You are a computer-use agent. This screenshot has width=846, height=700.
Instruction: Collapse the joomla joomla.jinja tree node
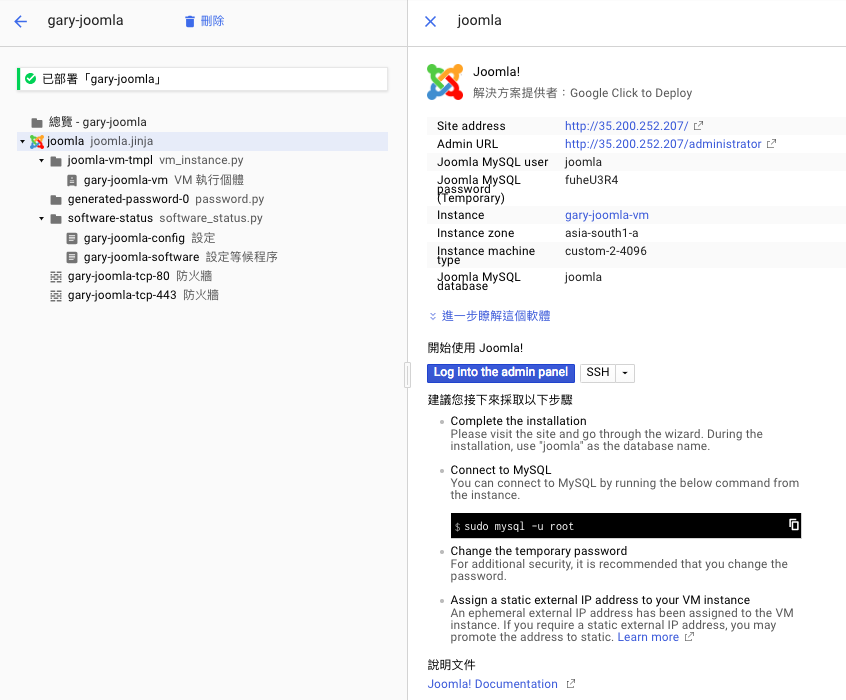click(x=22, y=141)
